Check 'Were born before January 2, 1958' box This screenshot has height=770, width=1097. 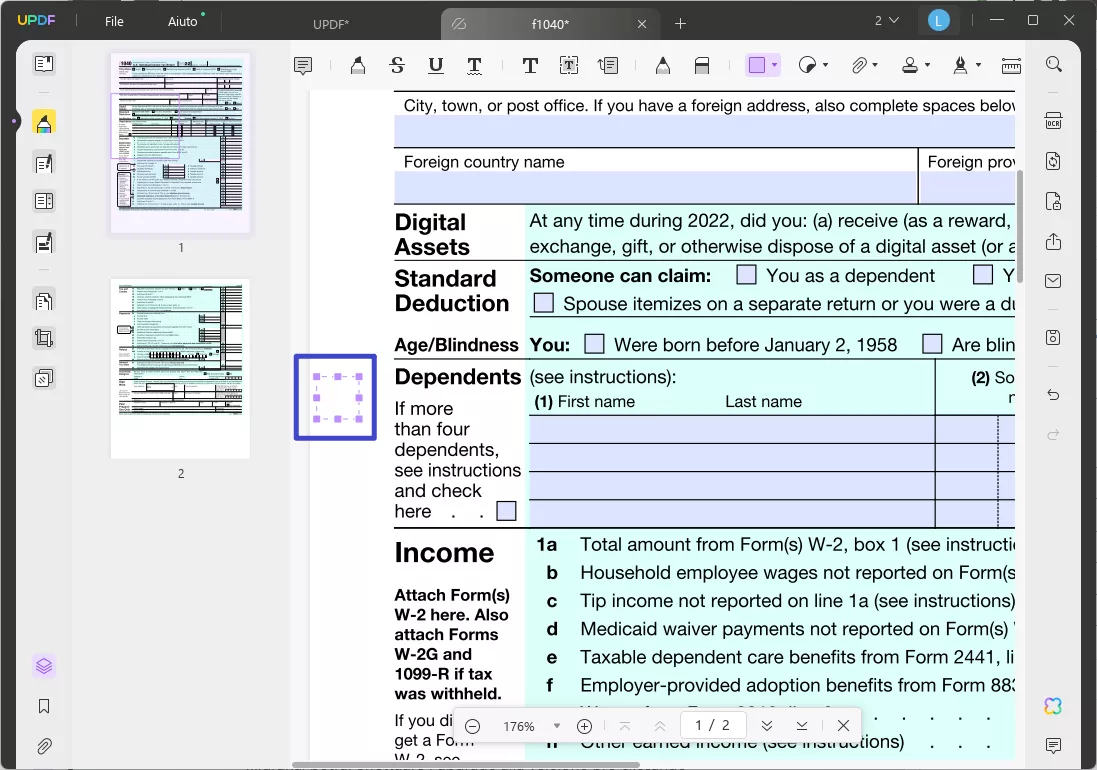point(595,343)
